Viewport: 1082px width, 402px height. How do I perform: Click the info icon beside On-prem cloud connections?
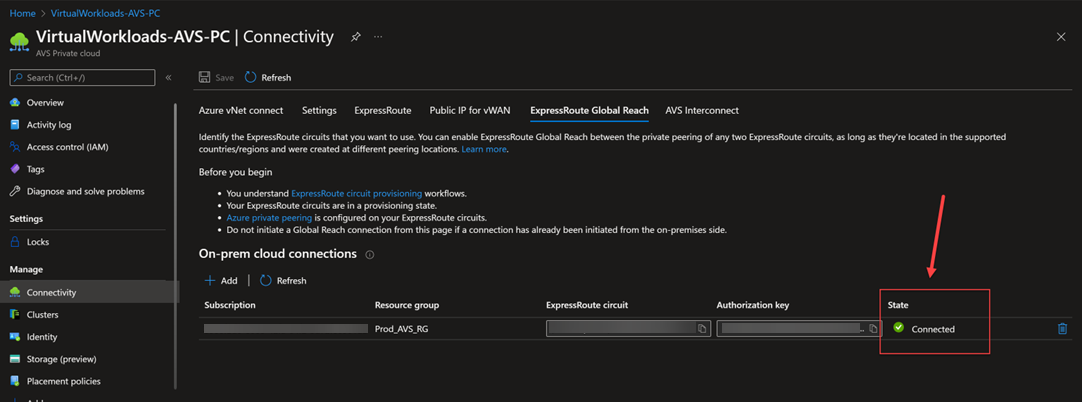369,254
